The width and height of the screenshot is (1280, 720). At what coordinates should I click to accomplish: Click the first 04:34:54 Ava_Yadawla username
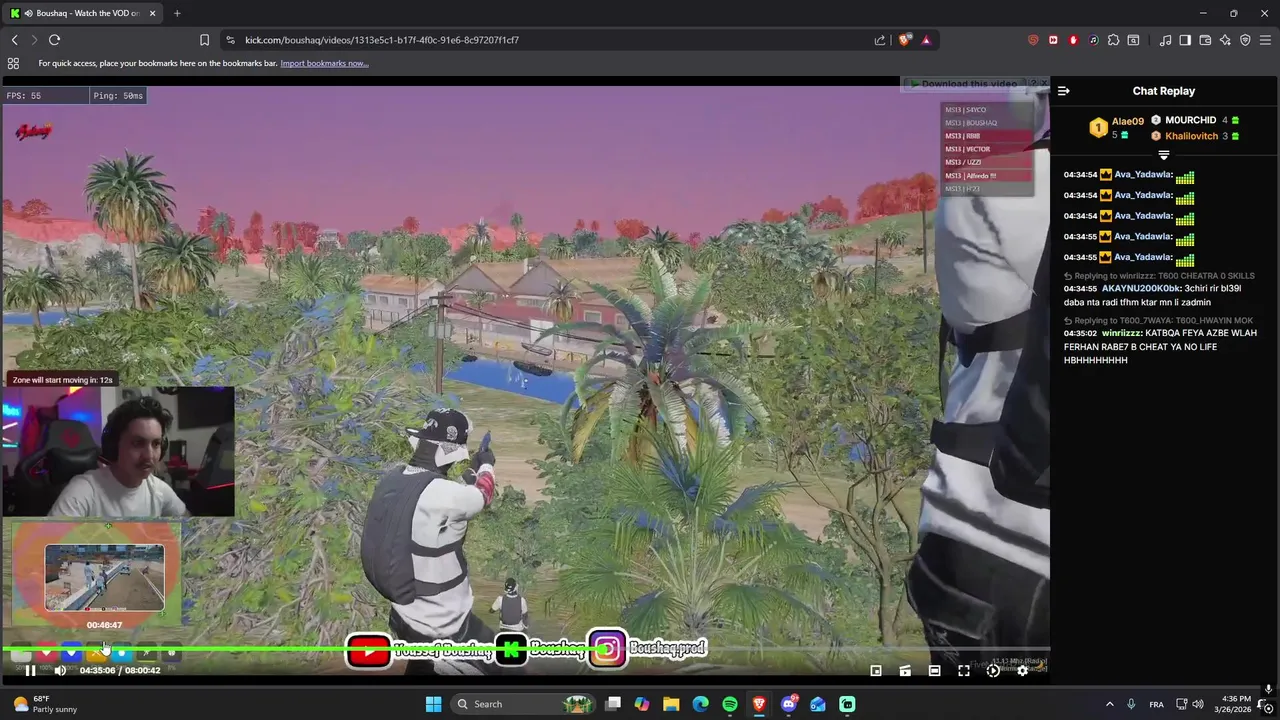[1143, 175]
